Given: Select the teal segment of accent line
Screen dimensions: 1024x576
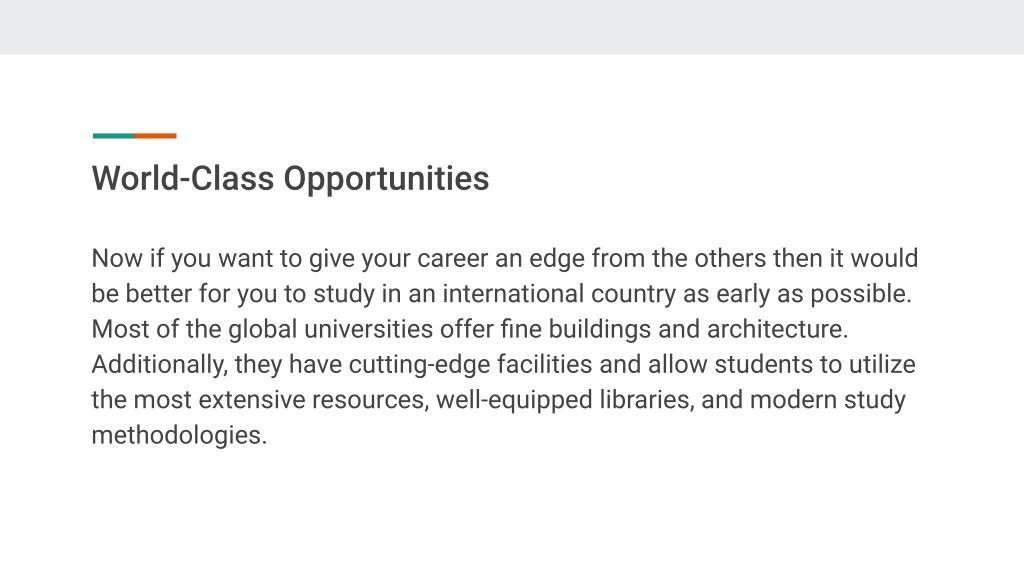Looking at the screenshot, I should (x=114, y=136).
